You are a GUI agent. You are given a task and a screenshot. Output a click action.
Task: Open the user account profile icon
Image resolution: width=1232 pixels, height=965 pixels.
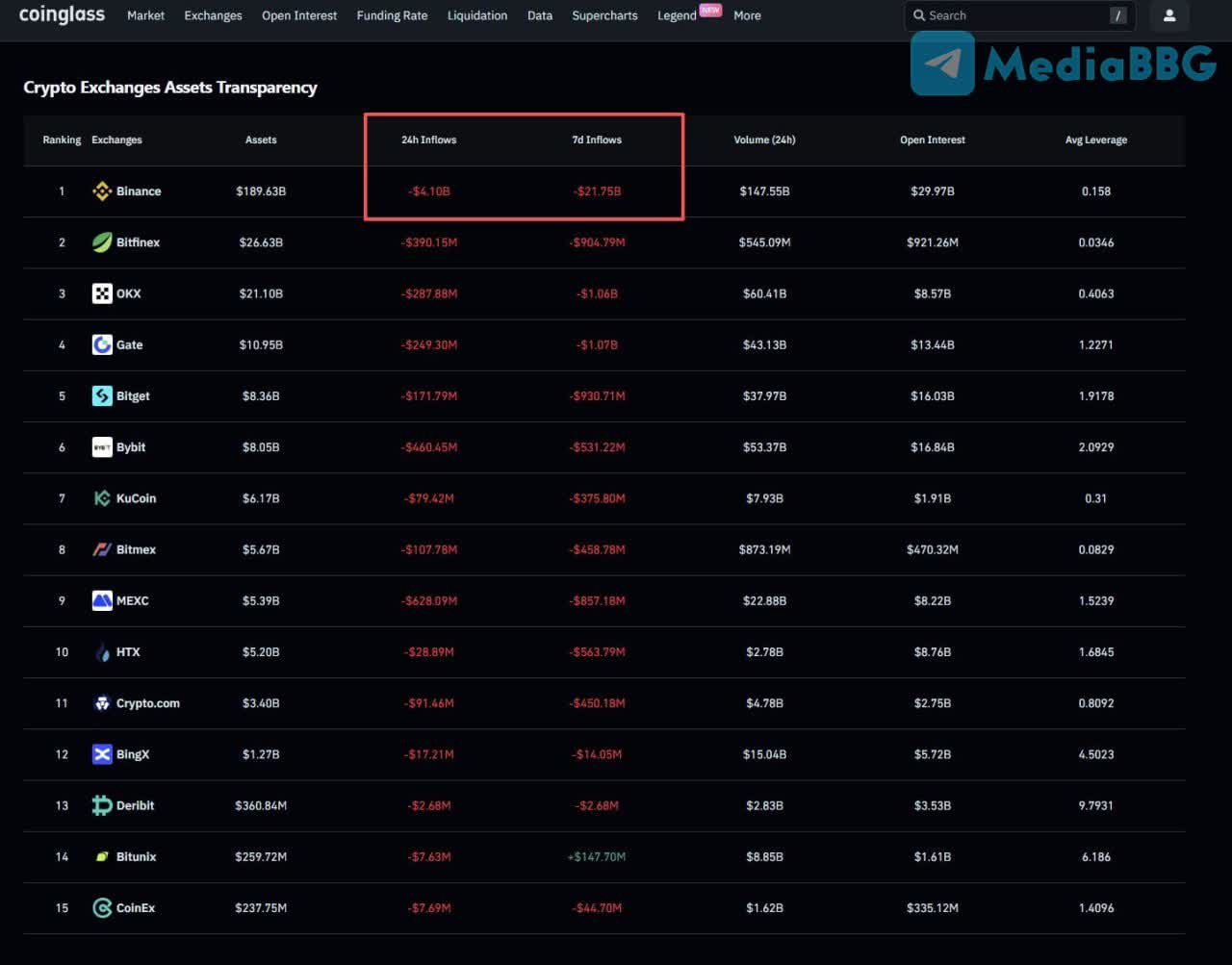point(1169,15)
